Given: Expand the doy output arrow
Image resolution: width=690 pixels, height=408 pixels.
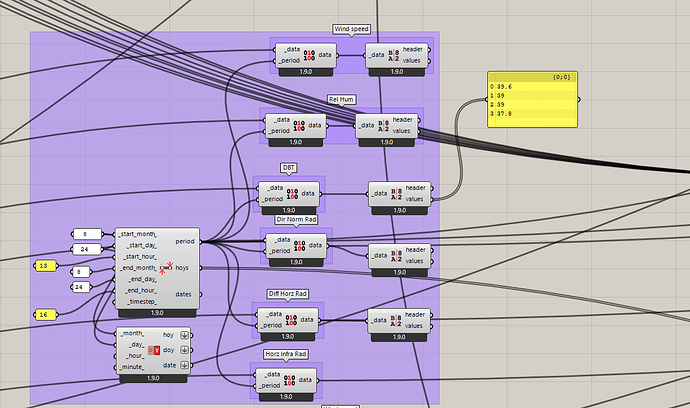Looking at the screenshot, I should pyautogui.click(x=184, y=350).
